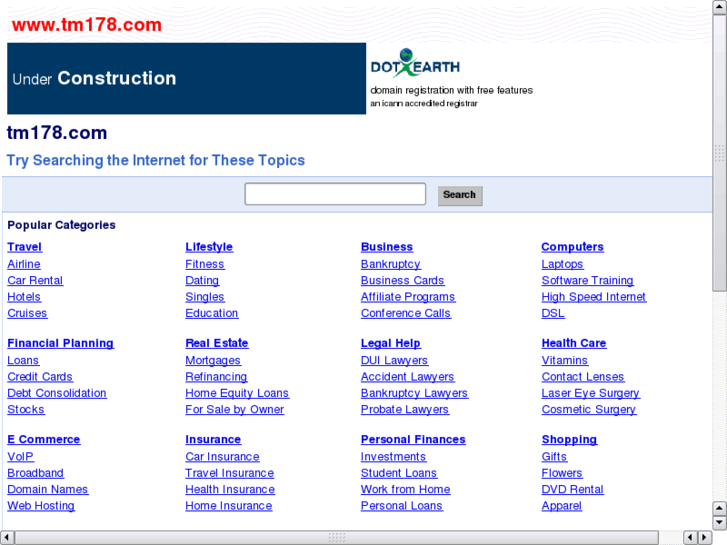Open the Lifestyle category link
The image size is (727, 545).
(209, 247)
